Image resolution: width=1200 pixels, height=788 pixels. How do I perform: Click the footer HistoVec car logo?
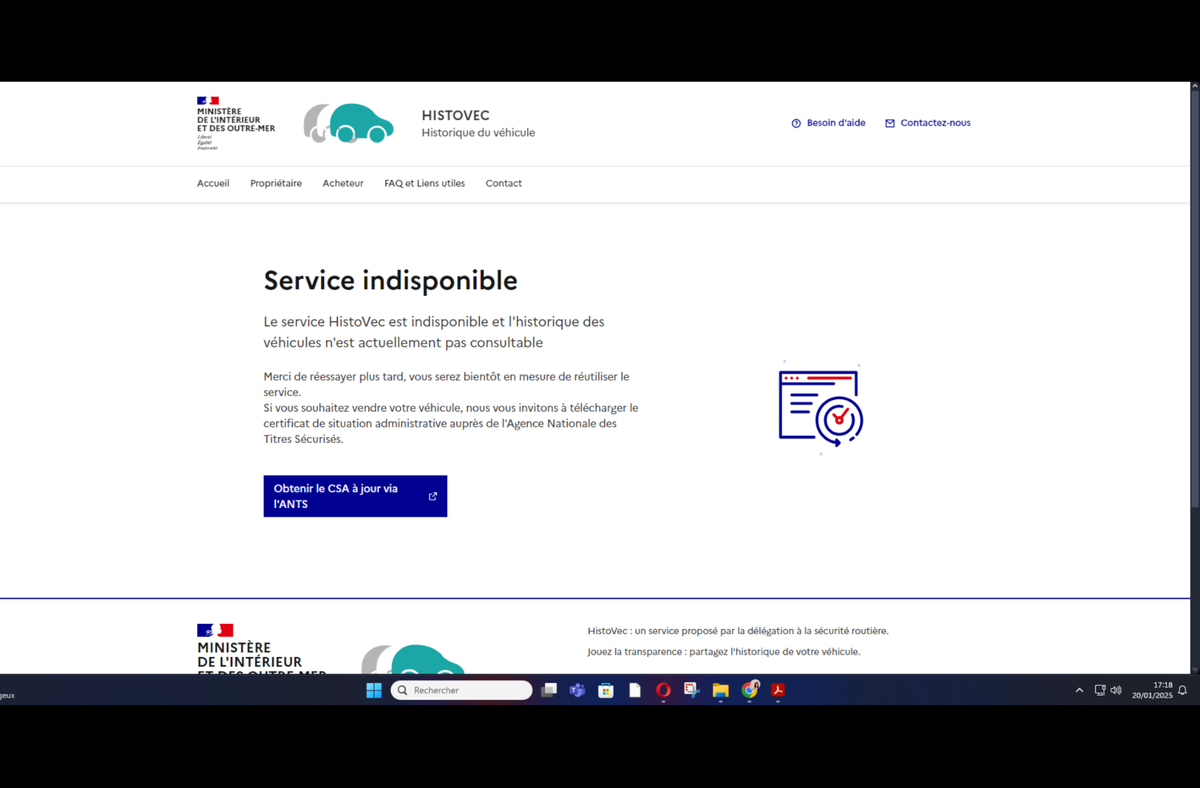(413, 659)
